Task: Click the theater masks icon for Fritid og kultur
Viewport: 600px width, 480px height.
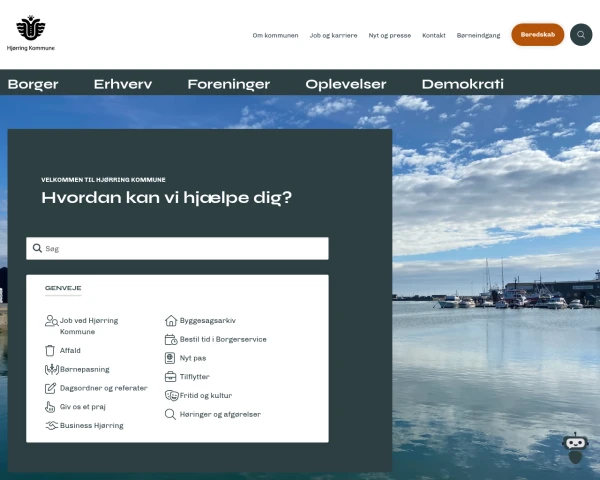Action: [x=171, y=395]
